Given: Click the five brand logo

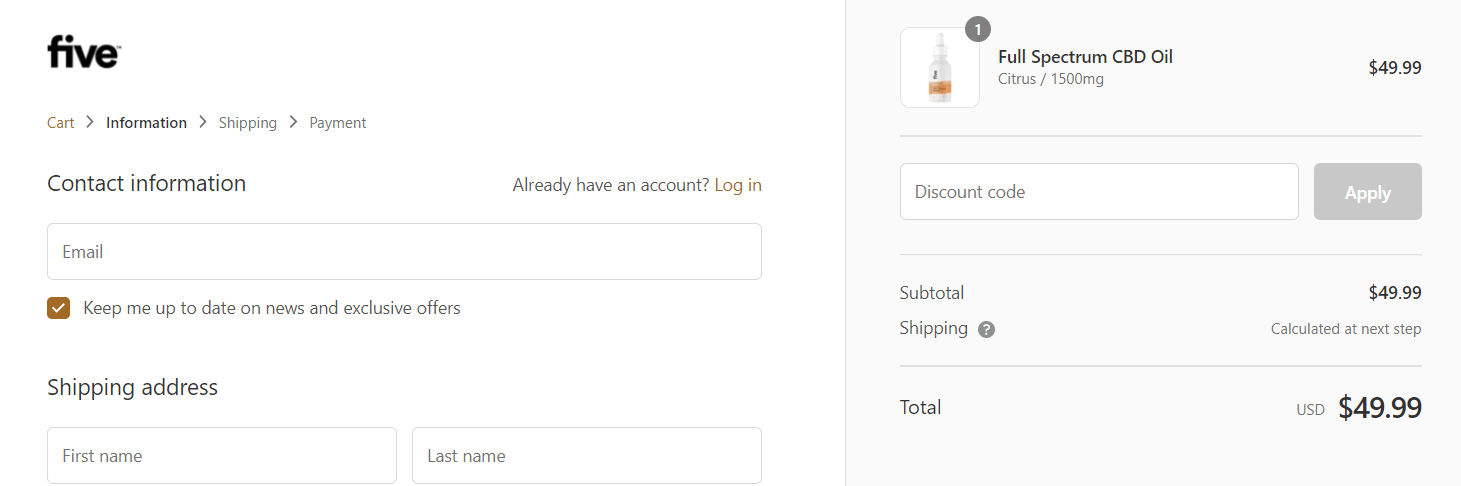Looking at the screenshot, I should 84,52.
